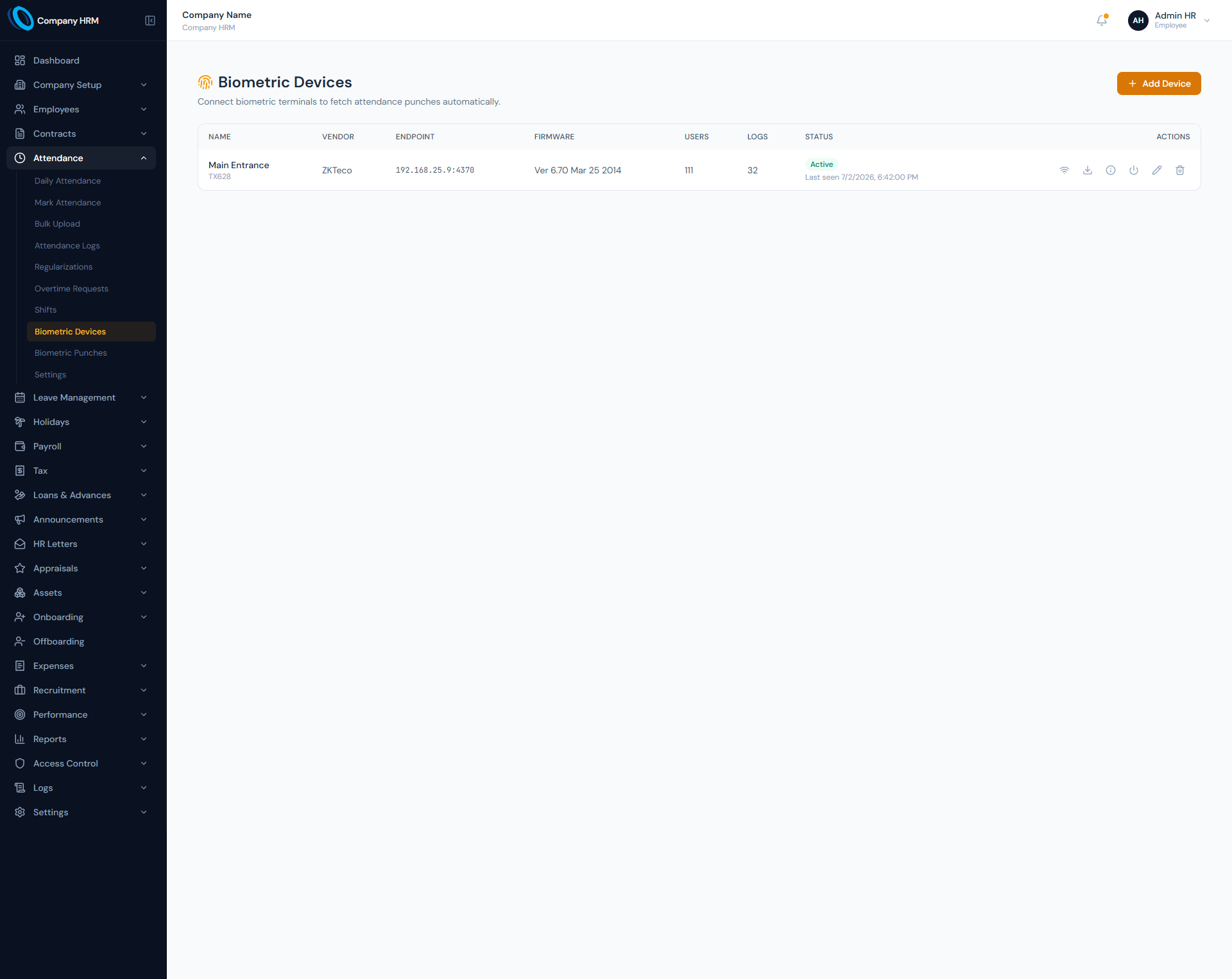Screen dimensions: 1232x979
Task: Click the AH user avatar
Action: click(1138, 21)
